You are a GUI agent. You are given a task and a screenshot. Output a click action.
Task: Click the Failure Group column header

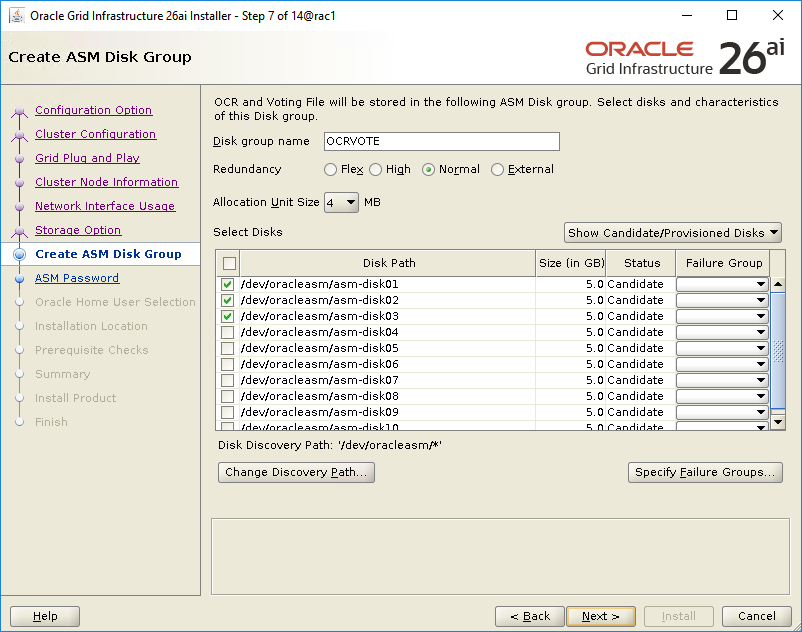pos(723,263)
